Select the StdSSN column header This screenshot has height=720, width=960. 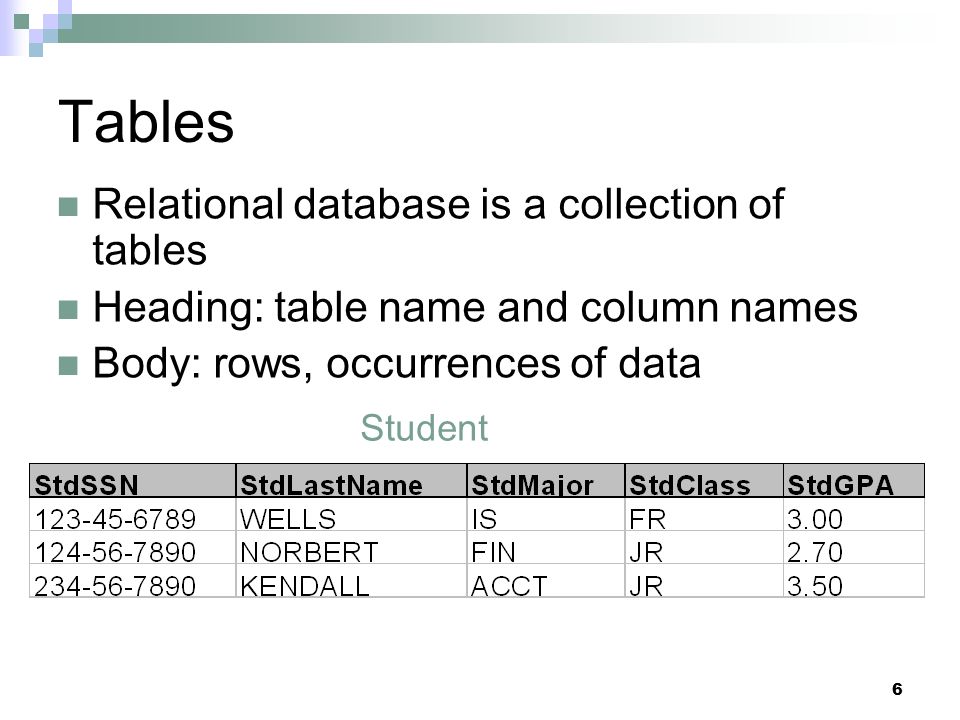coord(133,481)
